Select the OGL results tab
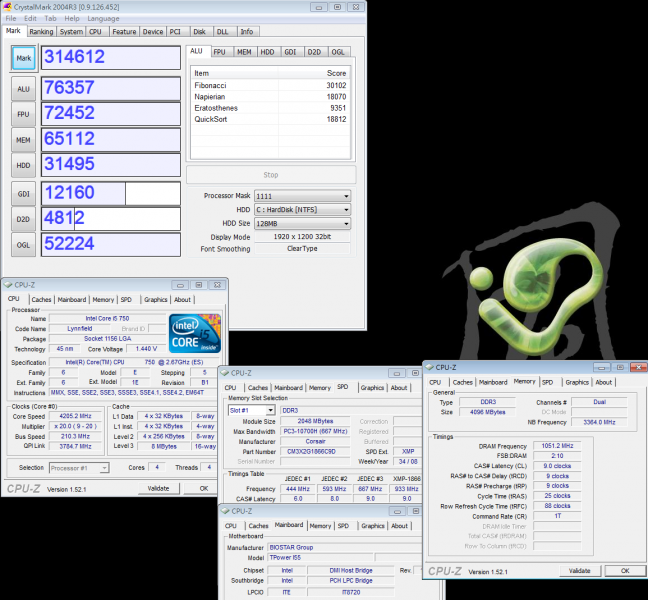The width and height of the screenshot is (648, 600). [x=339, y=51]
